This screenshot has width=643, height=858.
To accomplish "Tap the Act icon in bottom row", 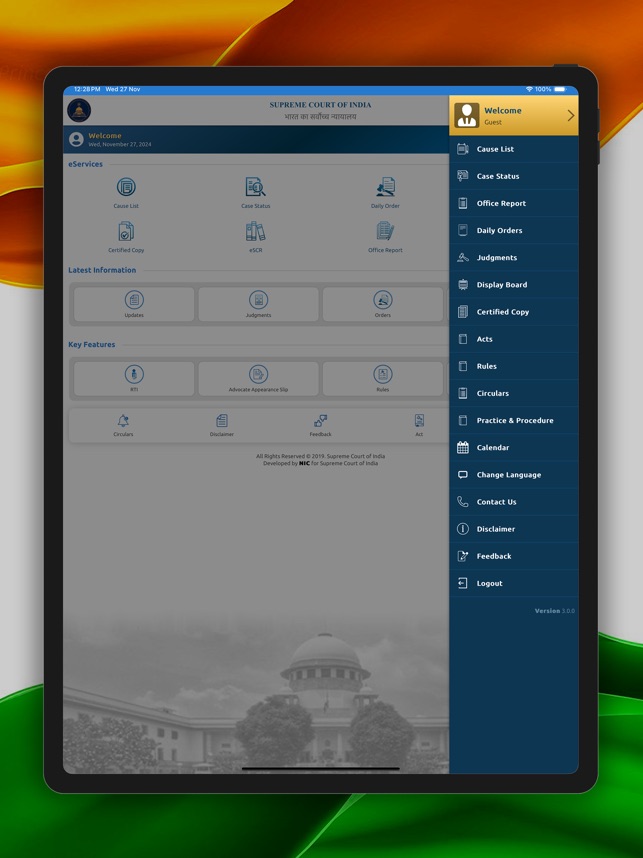I will point(419,420).
